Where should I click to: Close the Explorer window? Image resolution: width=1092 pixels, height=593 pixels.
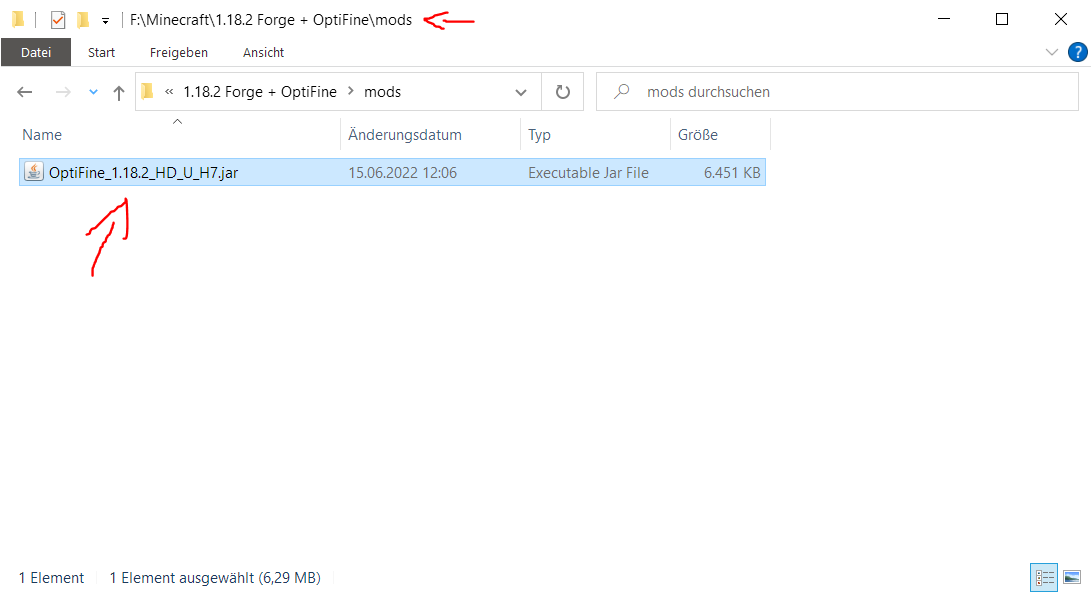pyautogui.click(x=1061, y=19)
